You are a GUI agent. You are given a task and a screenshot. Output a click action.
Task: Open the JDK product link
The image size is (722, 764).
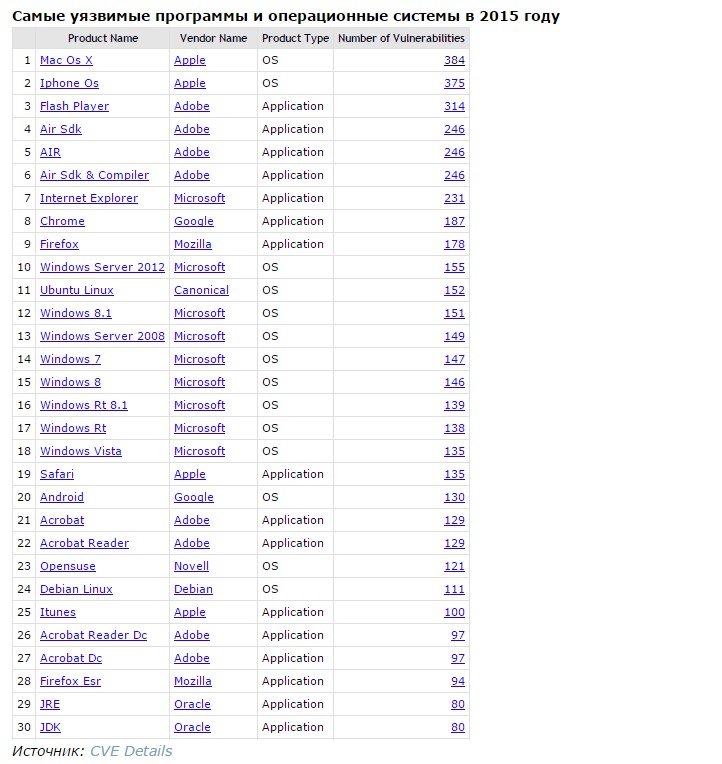click(50, 727)
